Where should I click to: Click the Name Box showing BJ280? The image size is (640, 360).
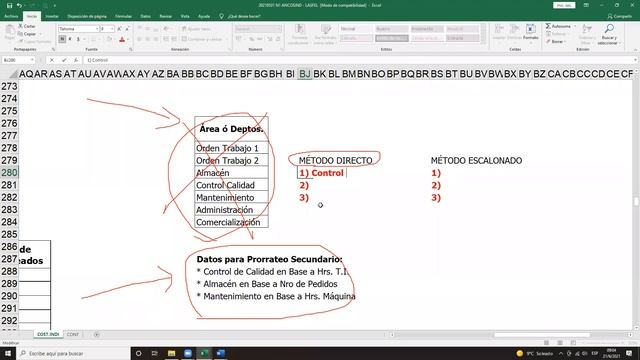[16, 60]
